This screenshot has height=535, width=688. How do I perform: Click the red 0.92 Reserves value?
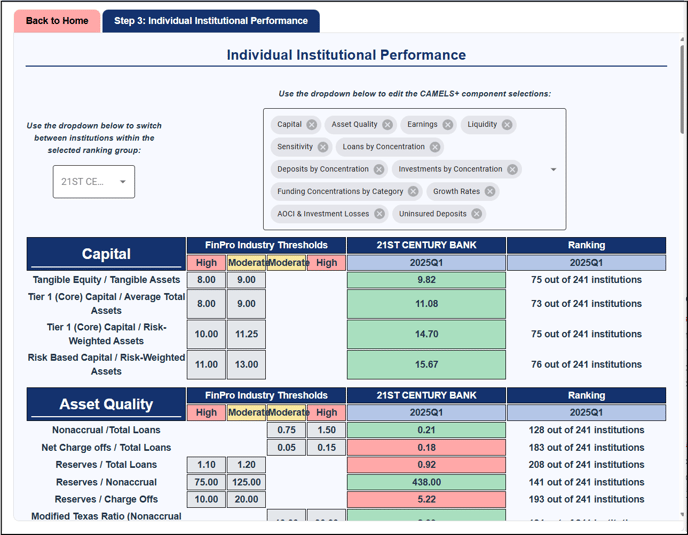(426, 465)
